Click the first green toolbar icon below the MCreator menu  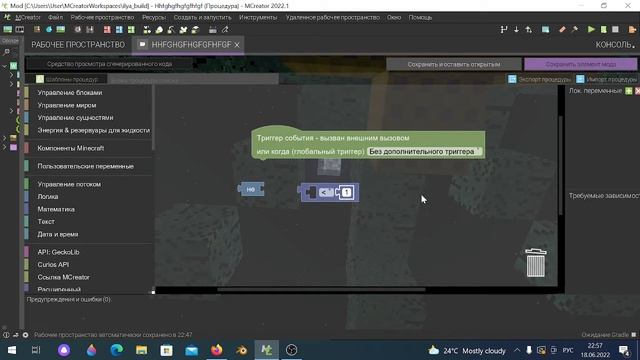tap(7, 29)
